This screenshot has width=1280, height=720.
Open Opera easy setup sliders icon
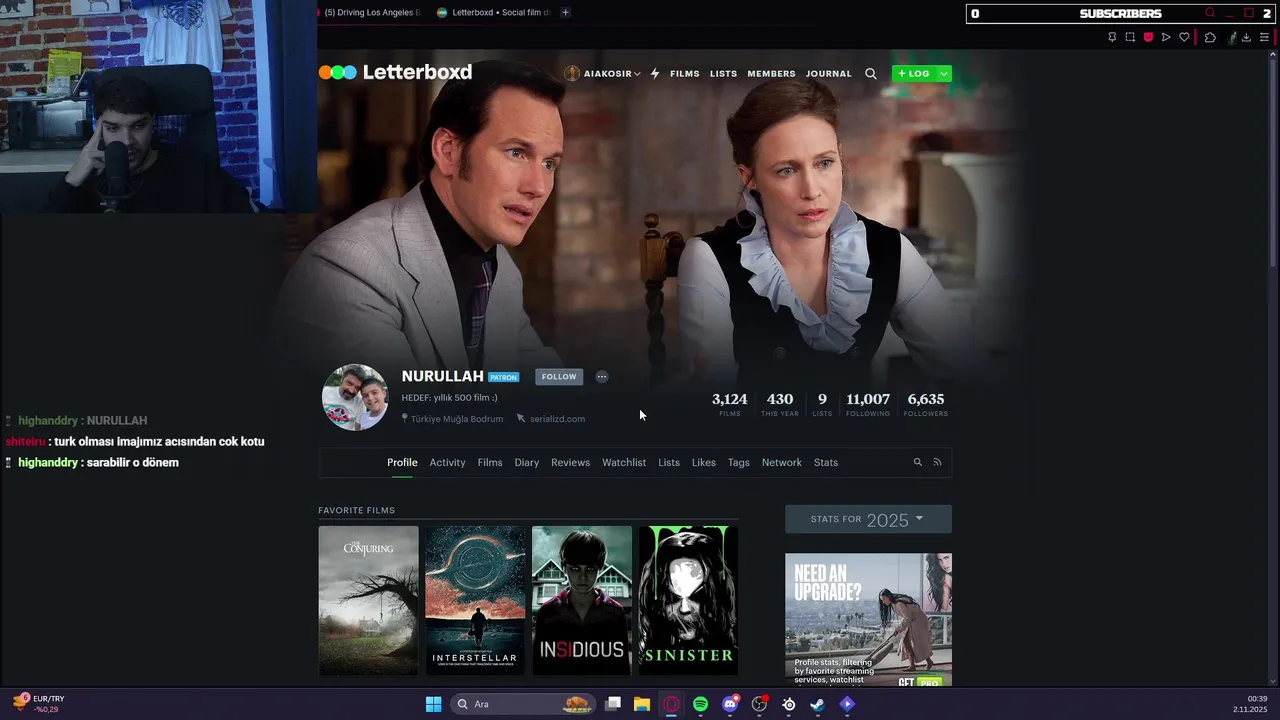point(1264,37)
